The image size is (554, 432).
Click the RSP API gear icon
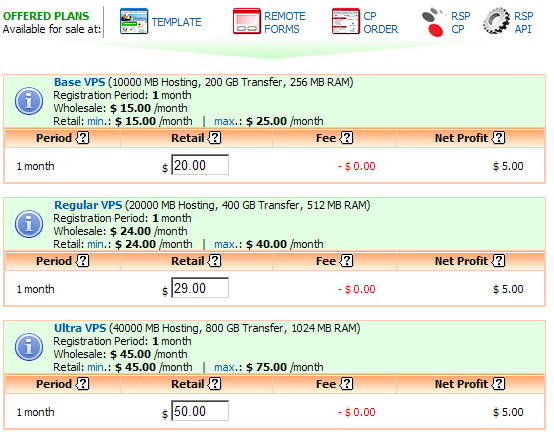[x=496, y=21]
